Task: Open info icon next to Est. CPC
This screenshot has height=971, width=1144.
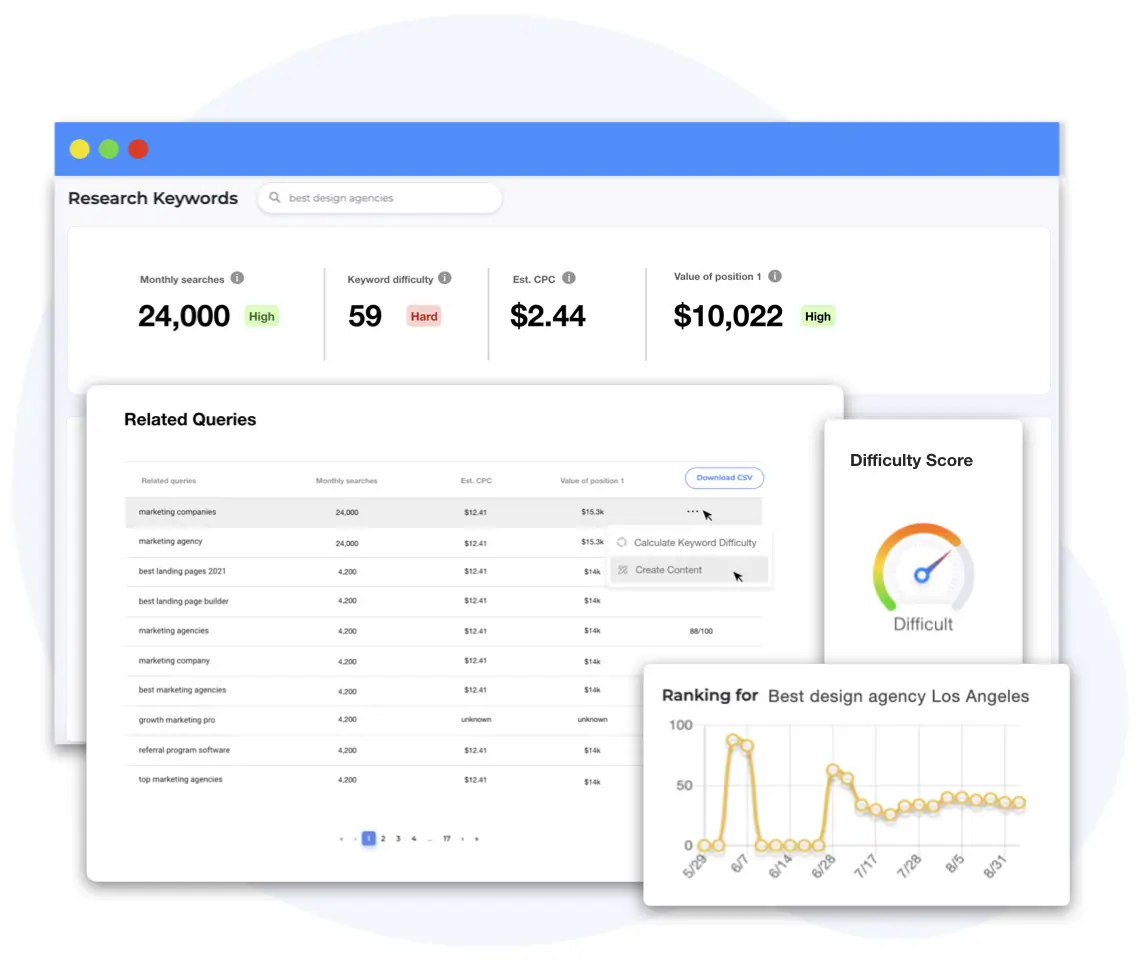Action: coord(569,278)
